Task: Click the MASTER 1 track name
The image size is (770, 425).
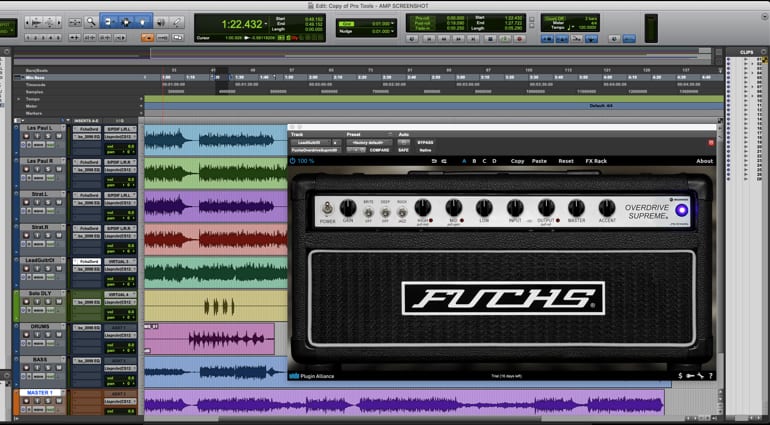Action: click(x=39, y=393)
